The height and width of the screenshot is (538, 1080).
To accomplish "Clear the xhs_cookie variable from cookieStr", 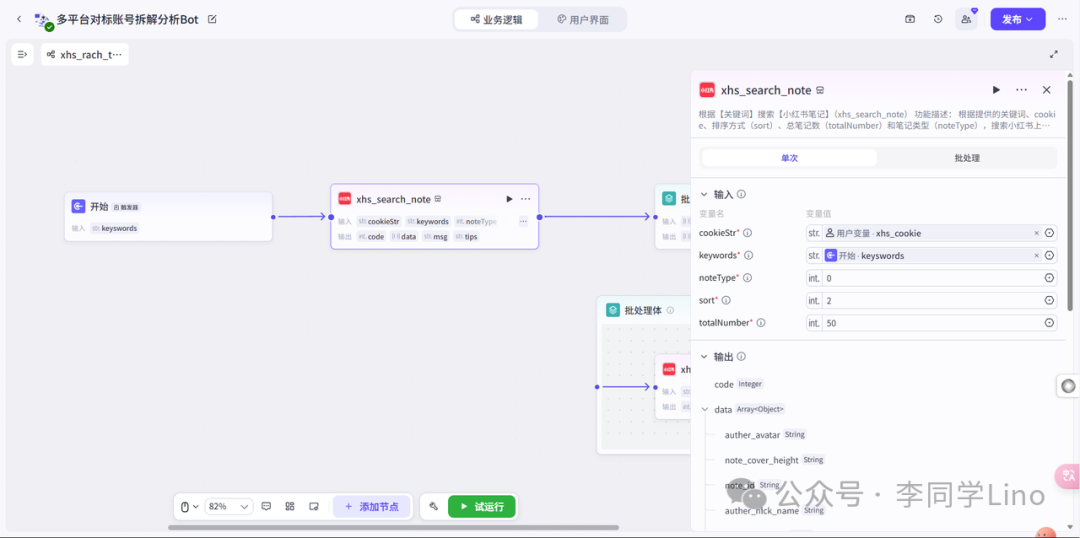I will (1036, 233).
